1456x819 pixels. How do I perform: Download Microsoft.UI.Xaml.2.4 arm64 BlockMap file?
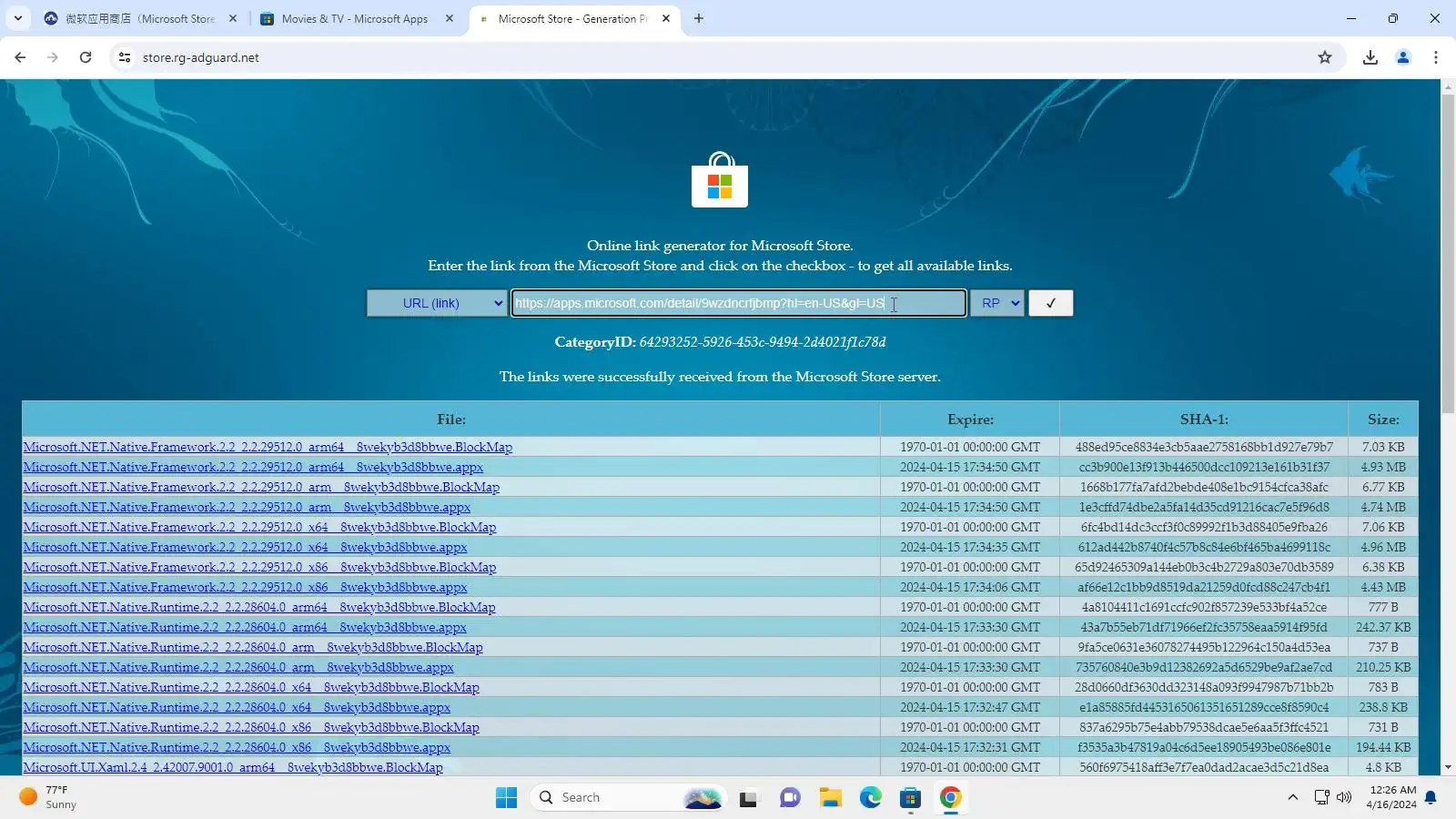point(233,767)
